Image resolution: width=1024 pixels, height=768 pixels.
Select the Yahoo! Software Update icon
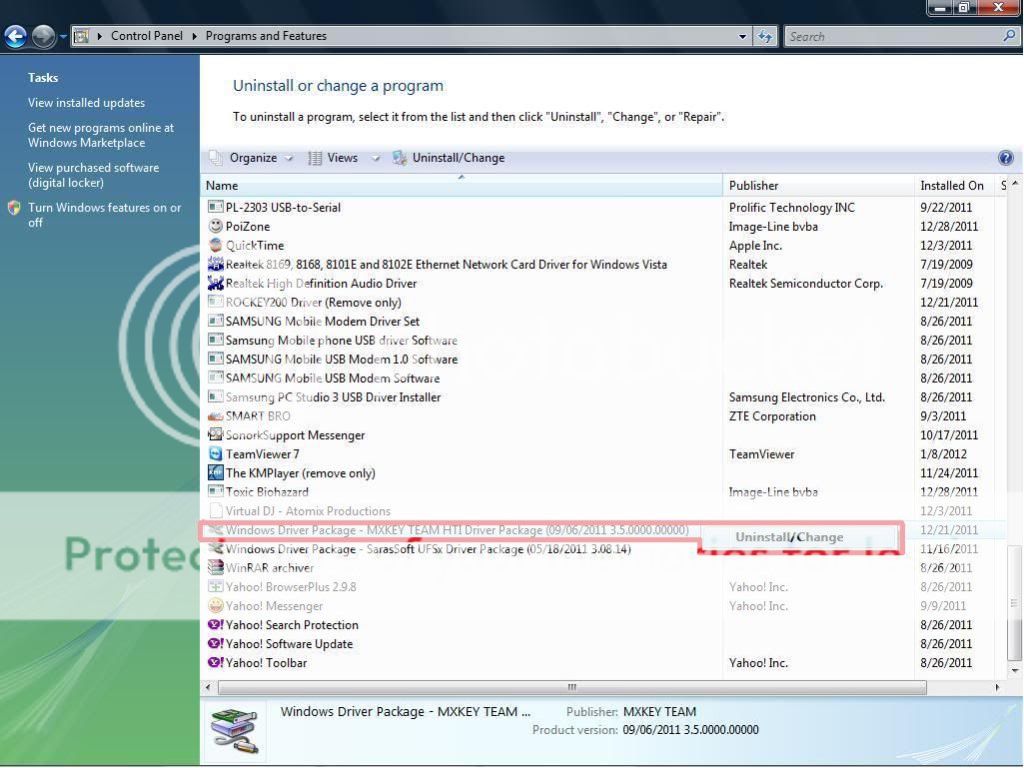pyautogui.click(x=215, y=643)
